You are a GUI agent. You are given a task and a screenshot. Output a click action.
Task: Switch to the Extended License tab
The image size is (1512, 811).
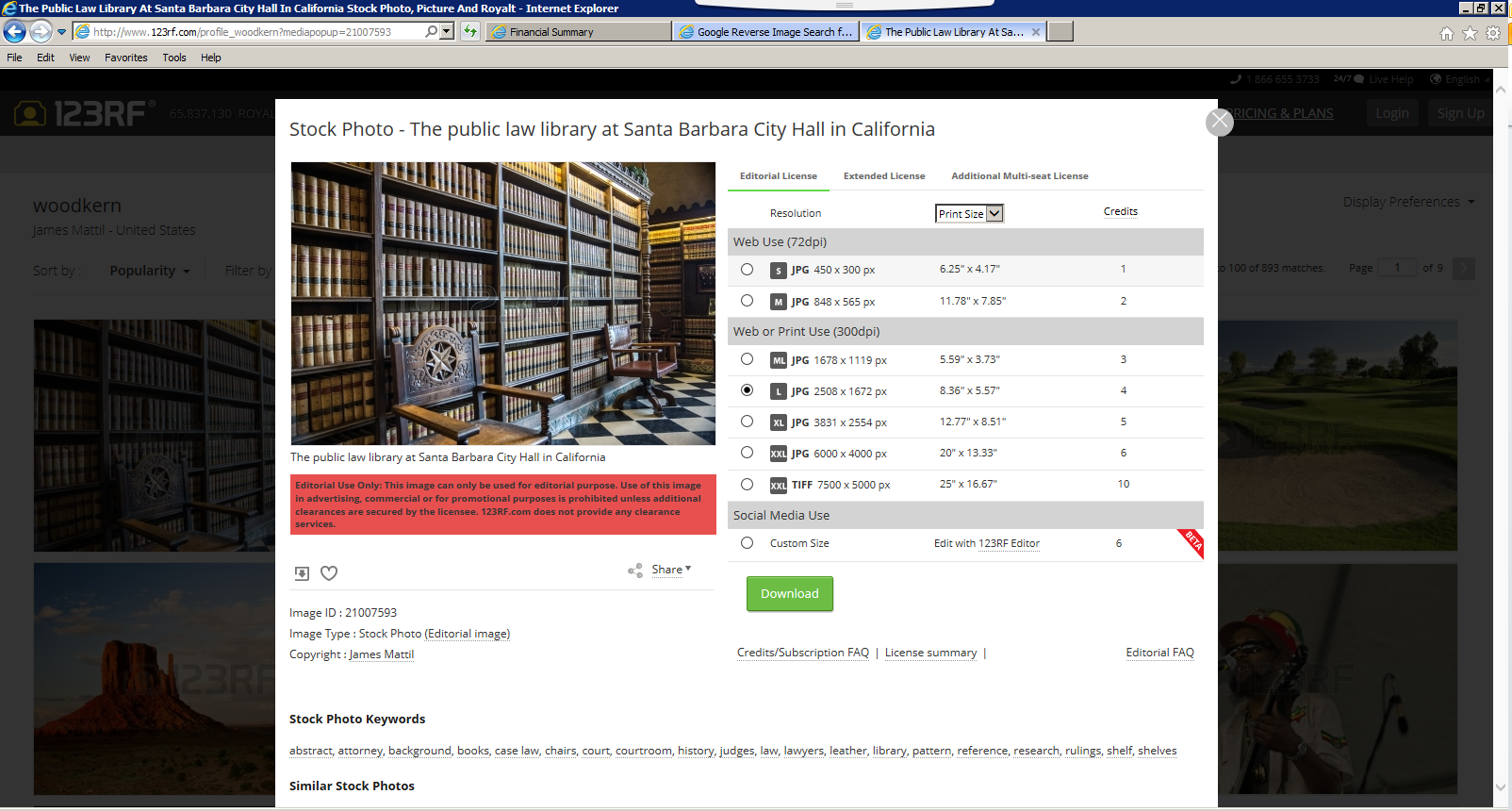tap(883, 176)
